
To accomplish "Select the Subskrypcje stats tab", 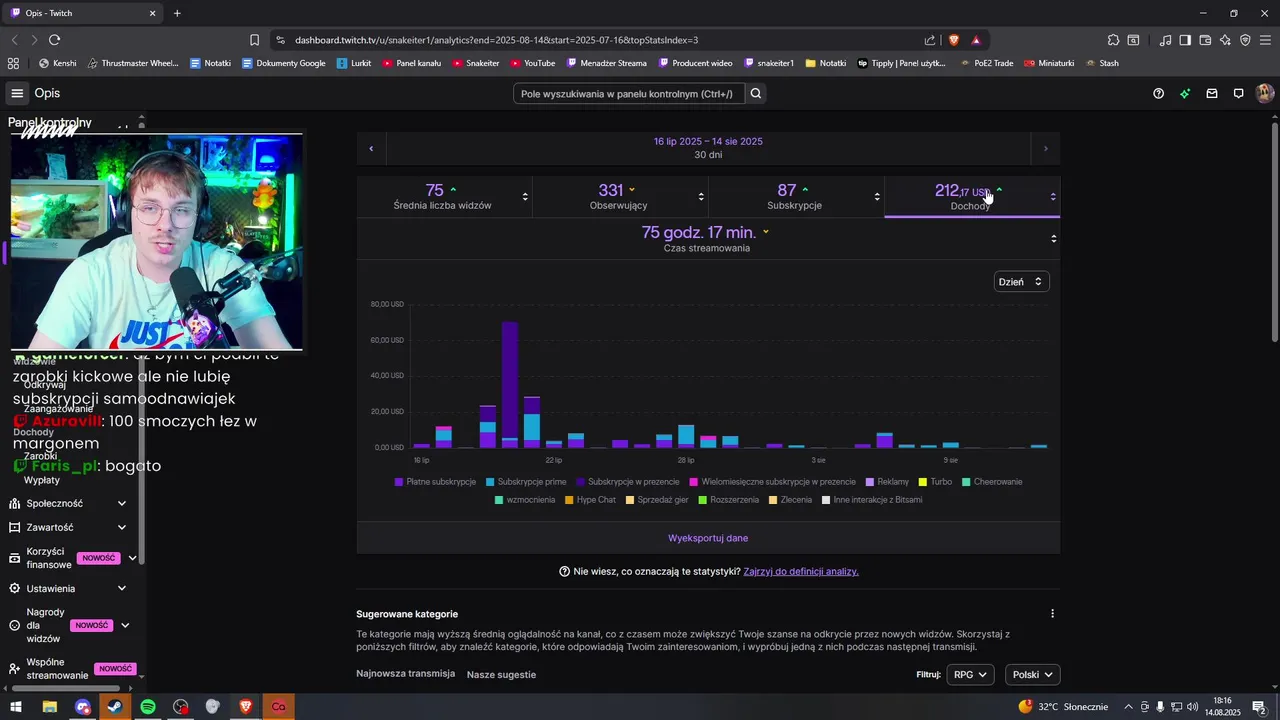I will (796, 196).
